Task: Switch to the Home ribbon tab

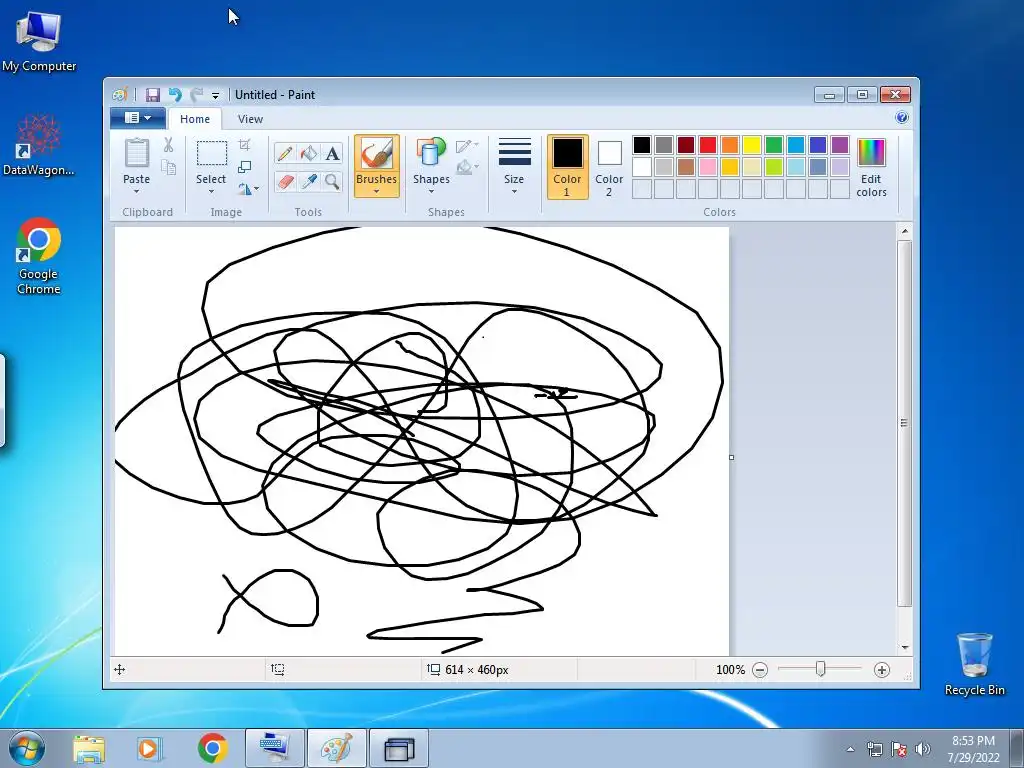Action: [195, 119]
